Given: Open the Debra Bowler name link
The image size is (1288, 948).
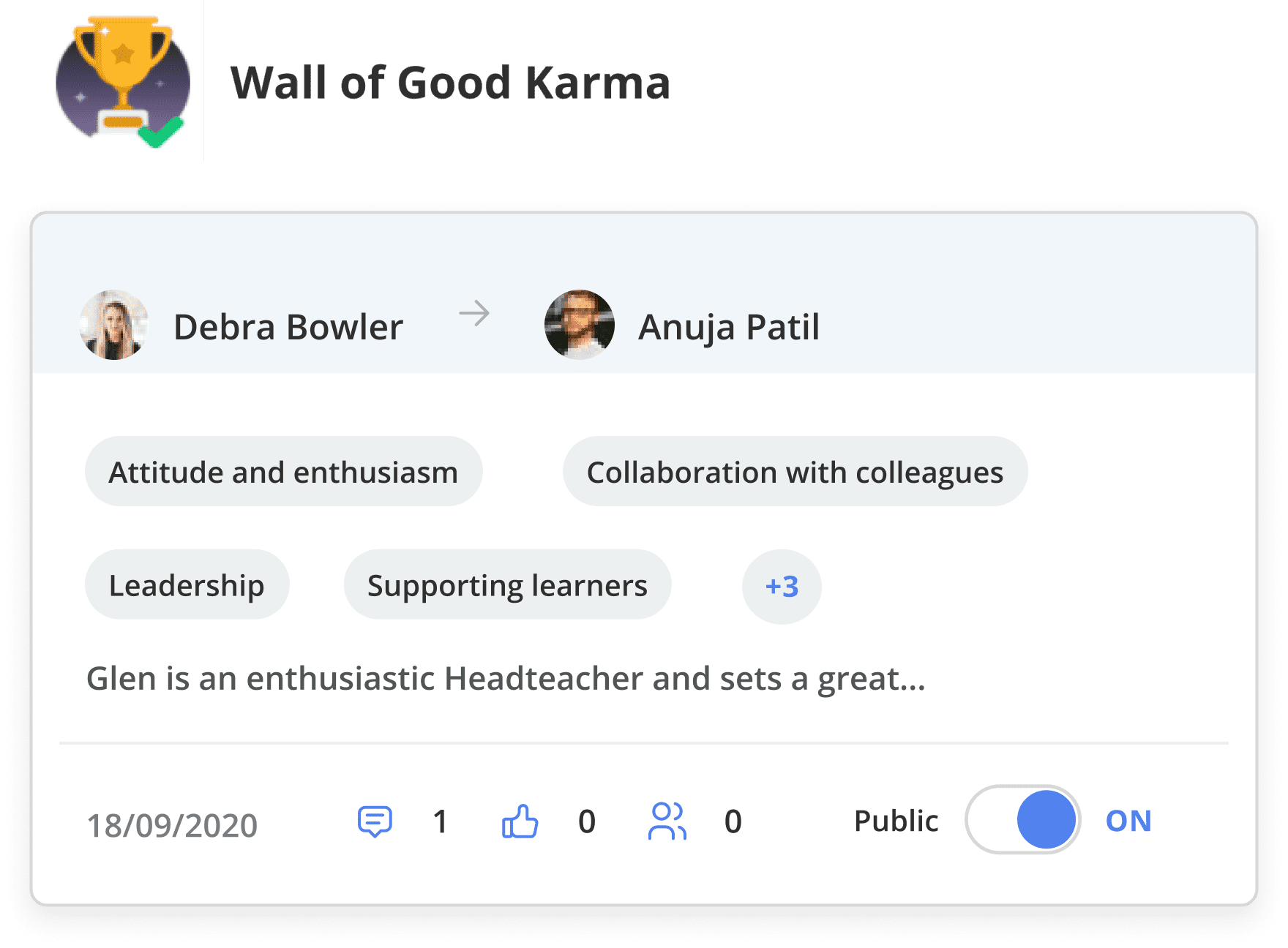Looking at the screenshot, I should pos(288,327).
